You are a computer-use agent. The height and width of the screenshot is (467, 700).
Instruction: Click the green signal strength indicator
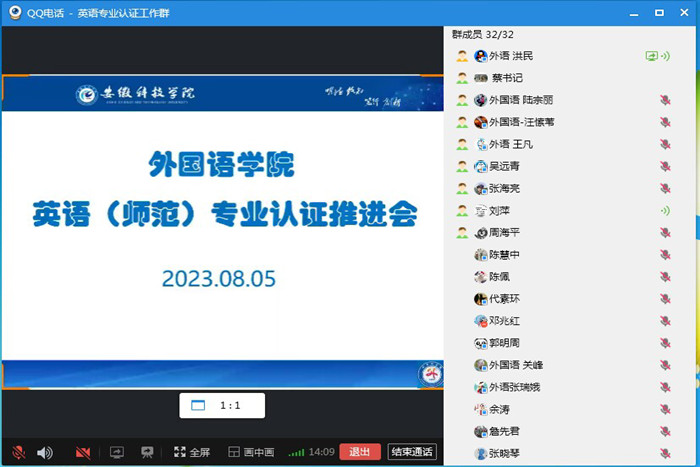coord(296,453)
